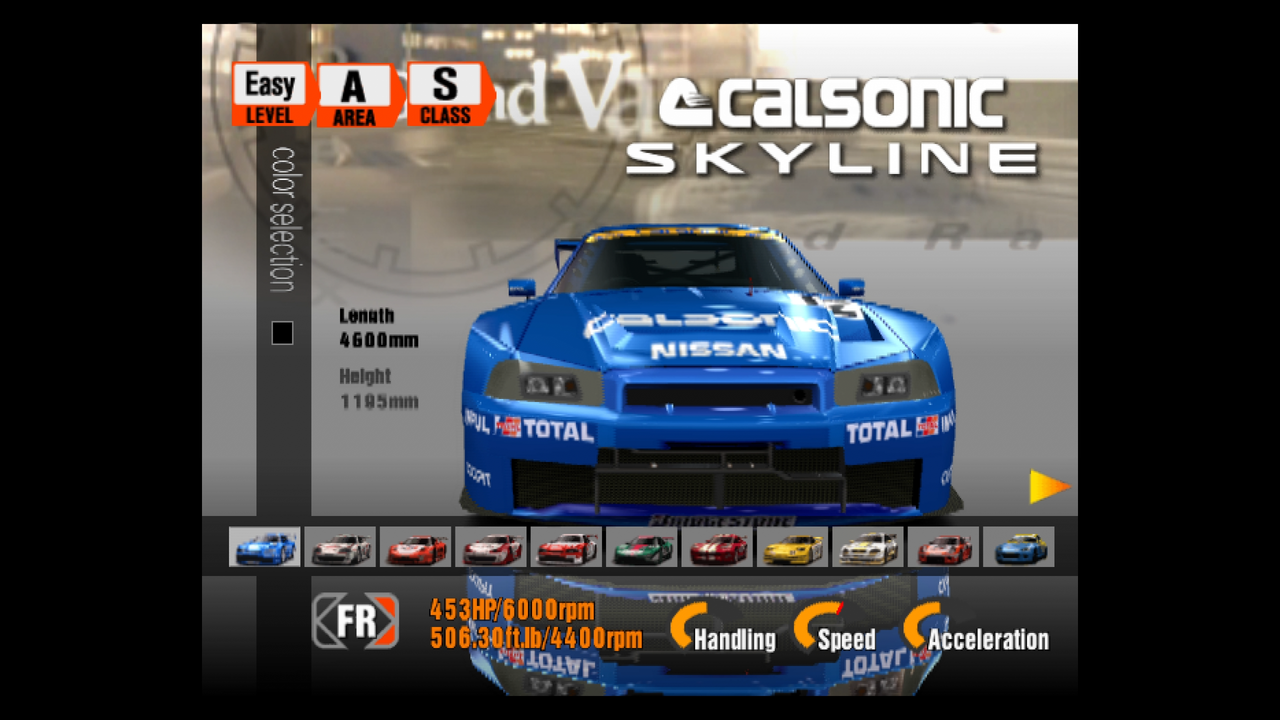Select the red car with white stripes thumbnail
1280x720 pixels.
point(717,547)
